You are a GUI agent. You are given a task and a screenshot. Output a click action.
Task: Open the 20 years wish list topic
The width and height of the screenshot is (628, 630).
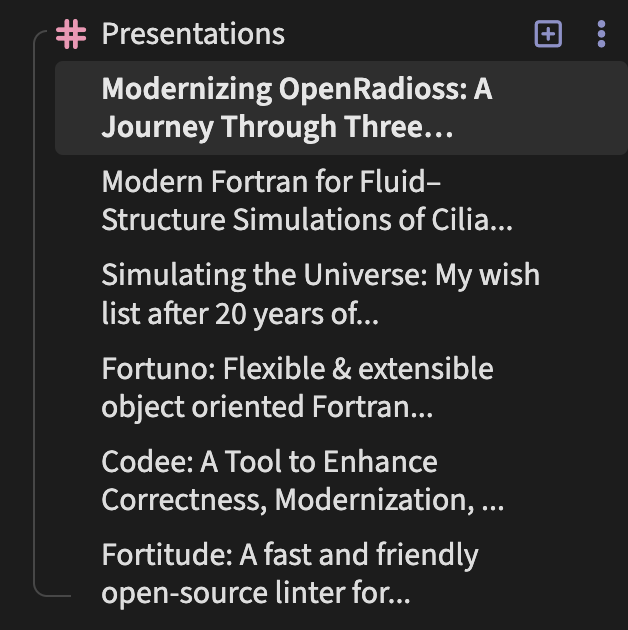point(320,294)
